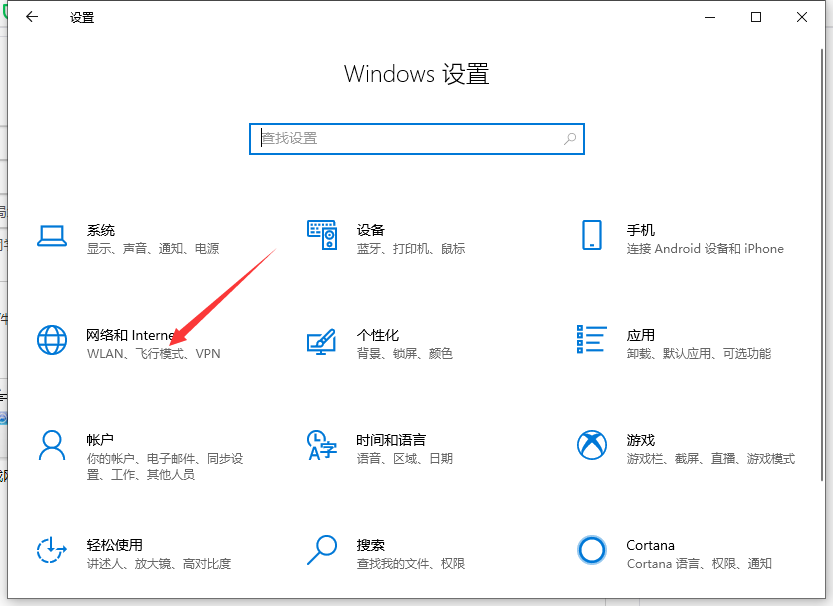Click the globe icon for network settings

point(51,340)
